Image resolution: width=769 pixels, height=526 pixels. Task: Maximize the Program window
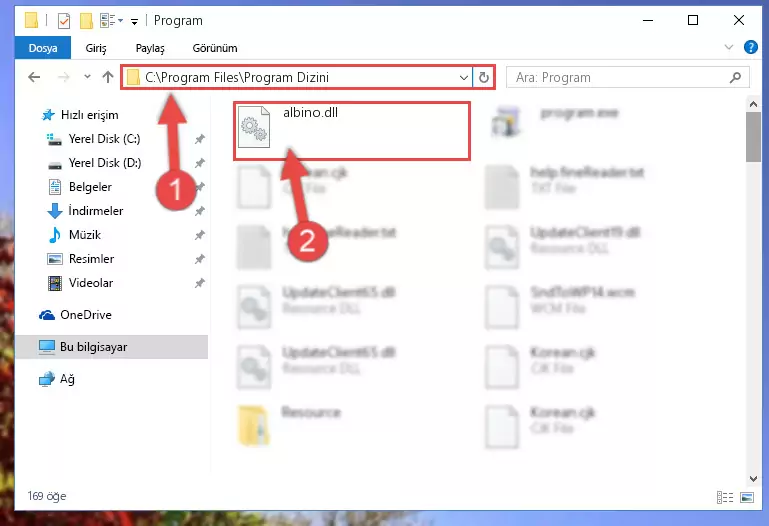pos(693,21)
